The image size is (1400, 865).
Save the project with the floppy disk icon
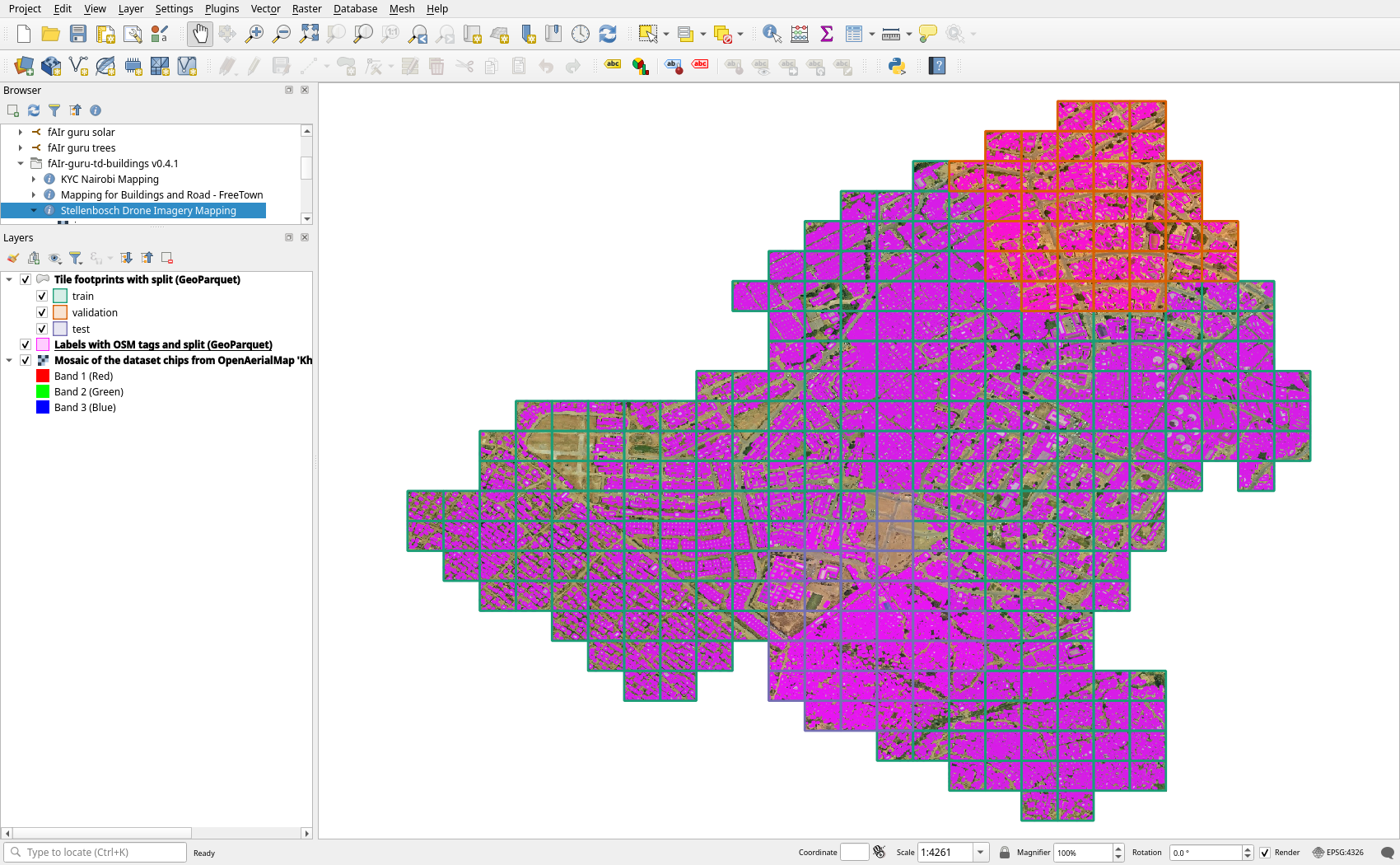pyautogui.click(x=78, y=34)
